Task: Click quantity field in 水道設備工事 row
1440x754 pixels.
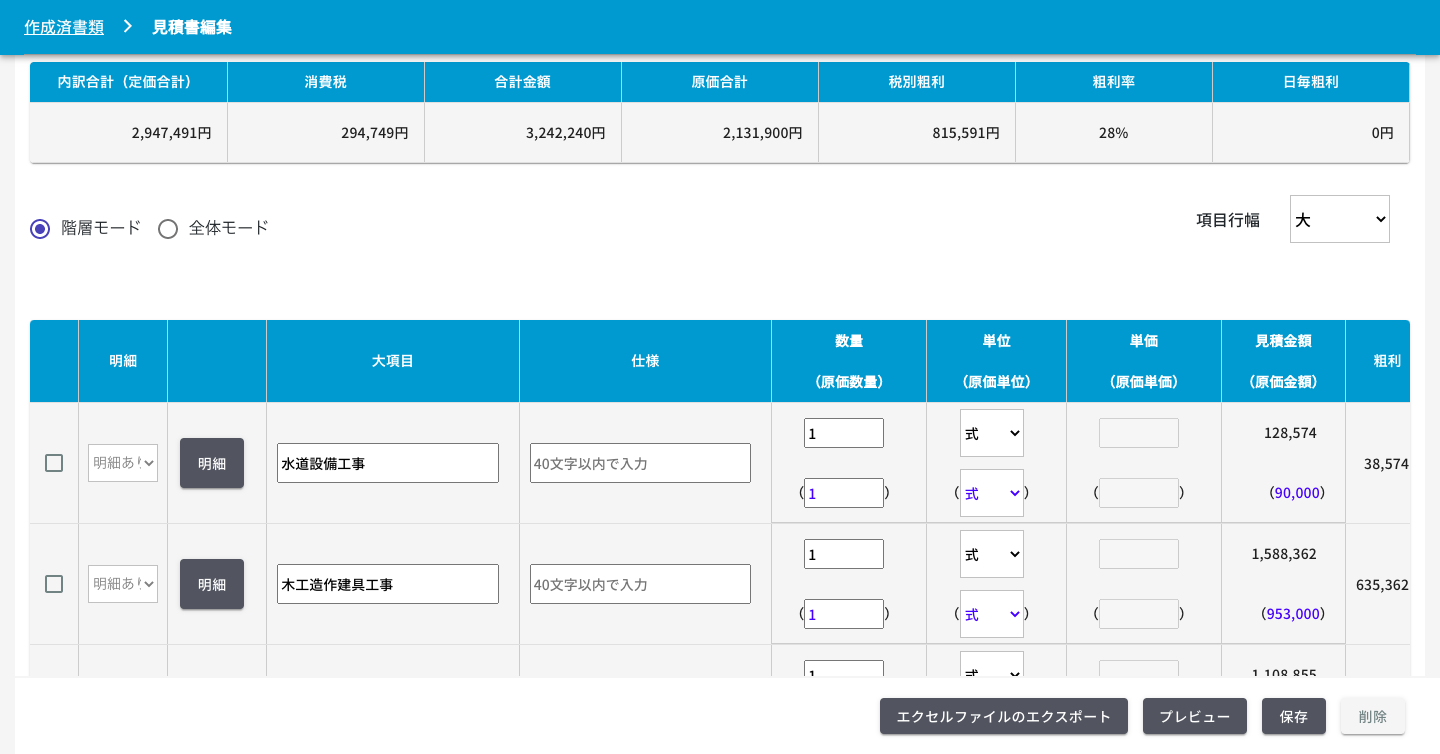Action: click(x=844, y=433)
